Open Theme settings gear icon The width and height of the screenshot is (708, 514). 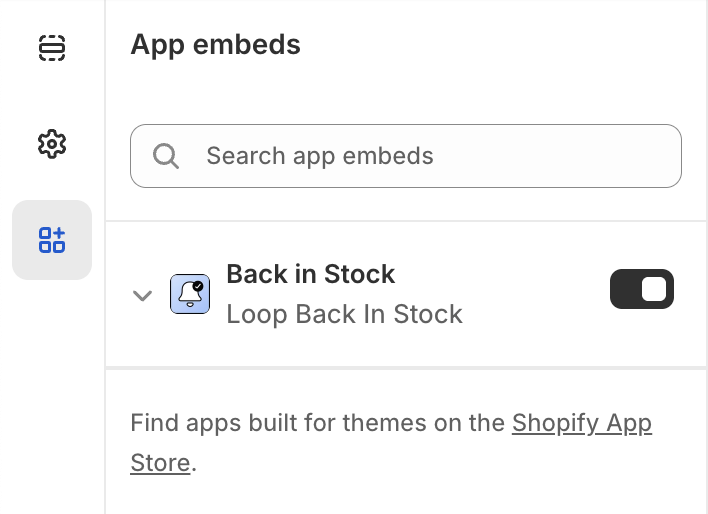click(x=52, y=144)
